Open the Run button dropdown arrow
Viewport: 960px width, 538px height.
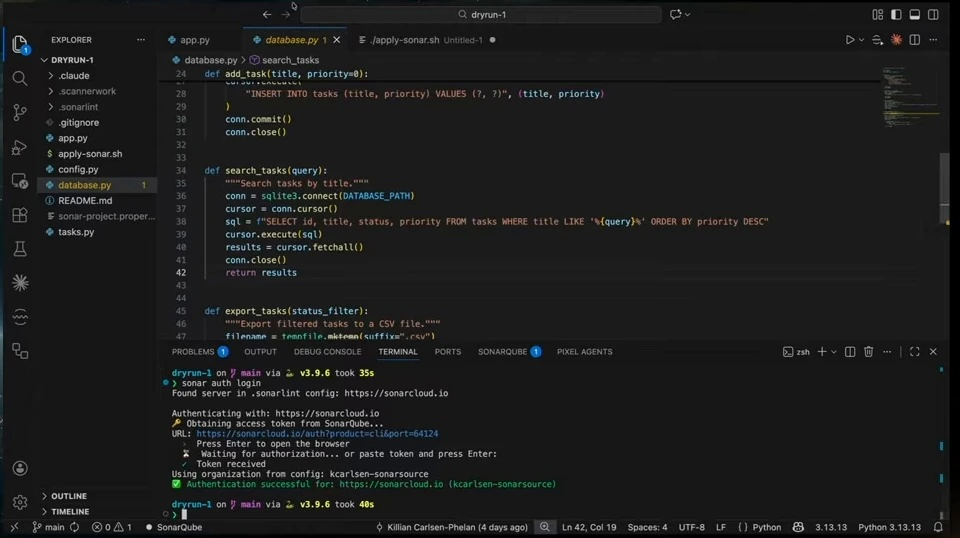[x=861, y=40]
